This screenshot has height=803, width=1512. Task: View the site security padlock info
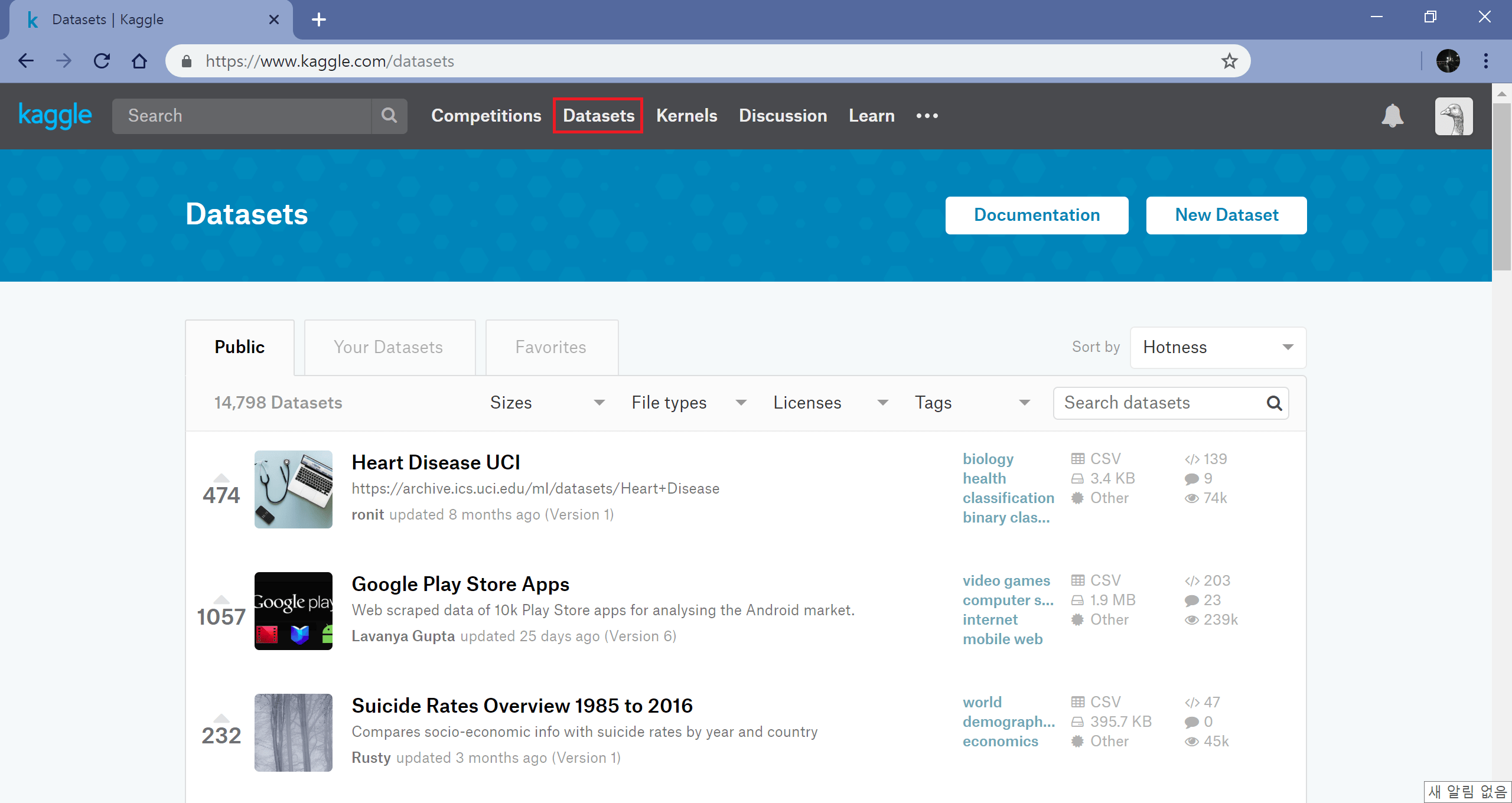187,61
